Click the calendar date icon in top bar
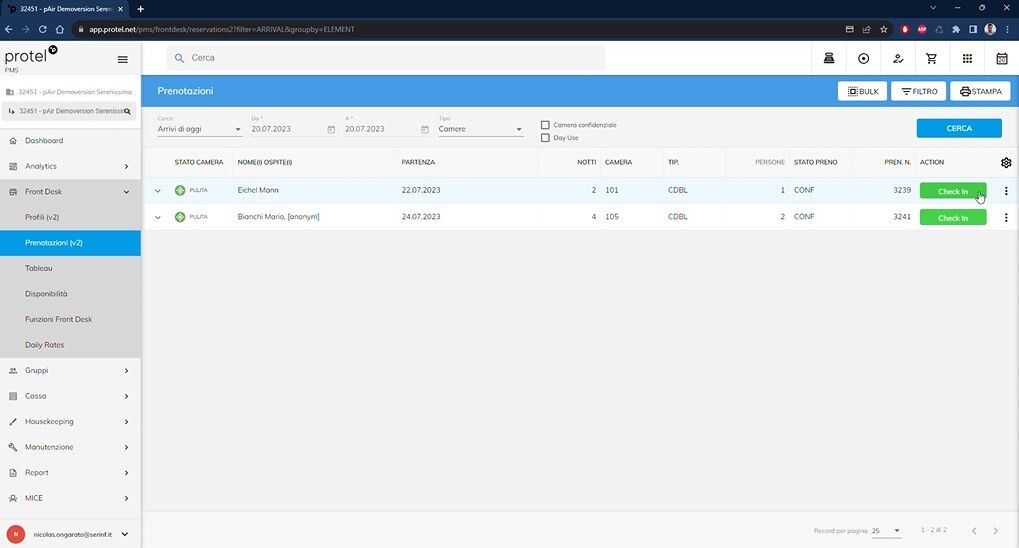Screen dimensions: 1019x548 click(1001, 58)
